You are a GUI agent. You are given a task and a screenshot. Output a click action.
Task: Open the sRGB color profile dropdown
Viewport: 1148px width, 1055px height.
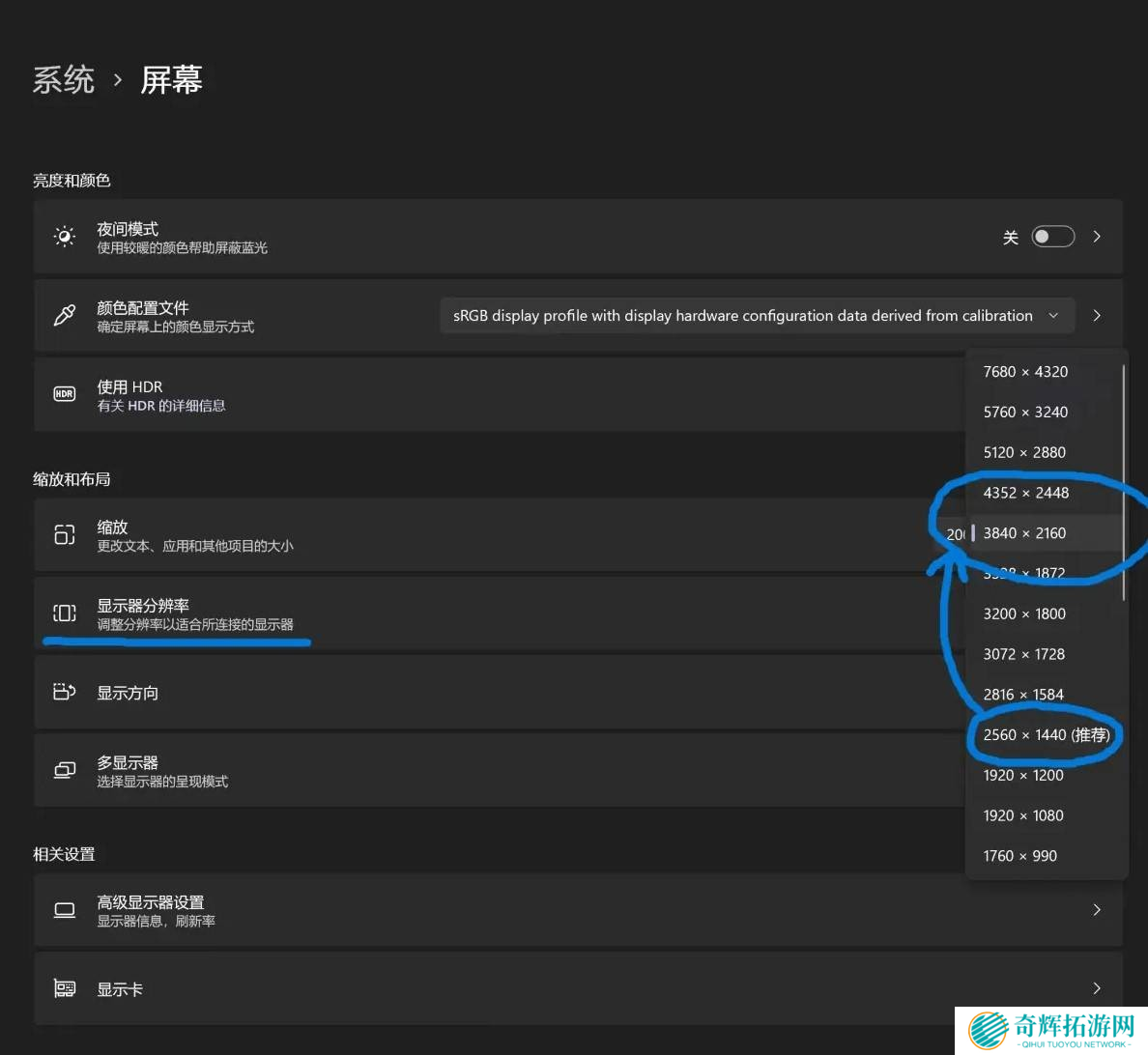click(756, 316)
